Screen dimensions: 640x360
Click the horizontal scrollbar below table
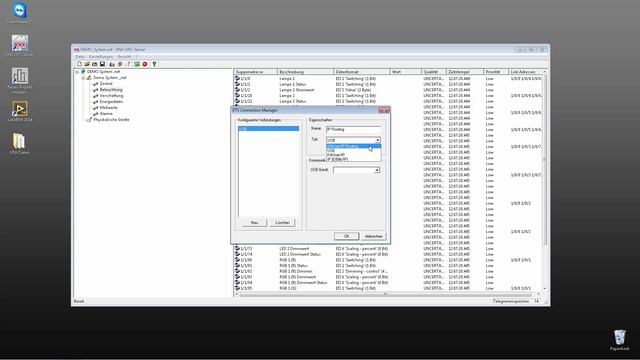tap(386, 294)
